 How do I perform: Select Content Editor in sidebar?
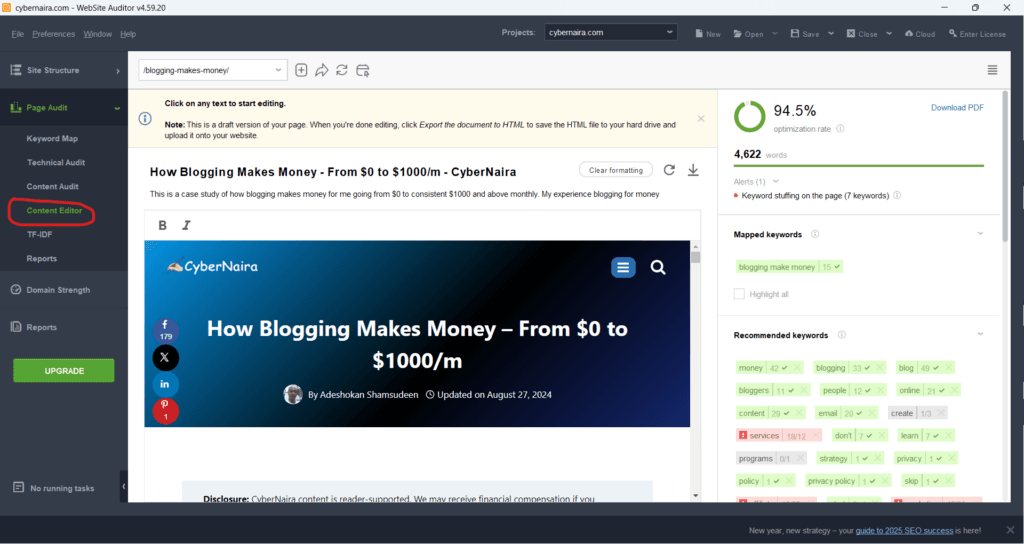pyautogui.click(x=54, y=211)
